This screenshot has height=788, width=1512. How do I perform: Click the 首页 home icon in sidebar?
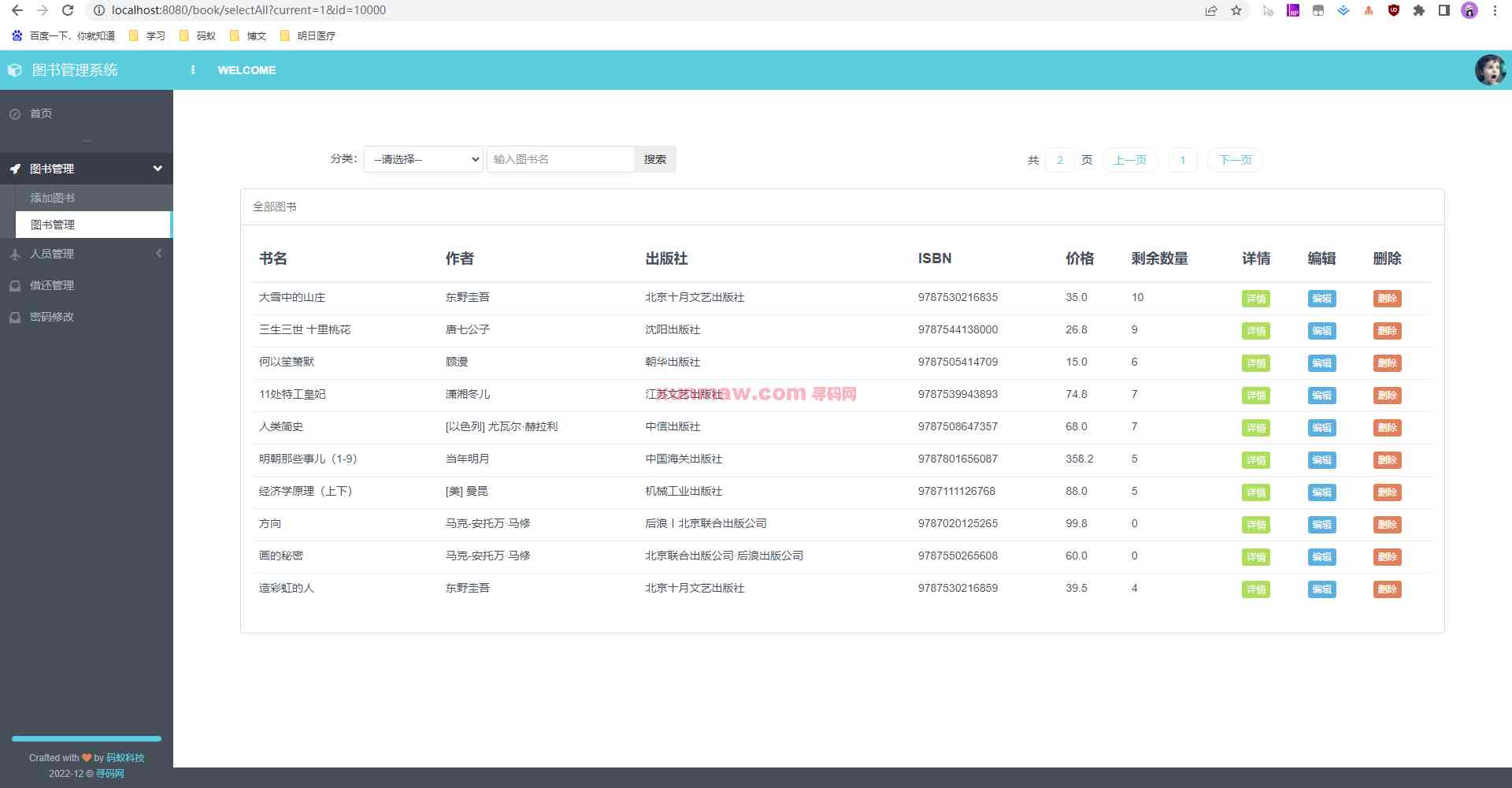point(16,113)
